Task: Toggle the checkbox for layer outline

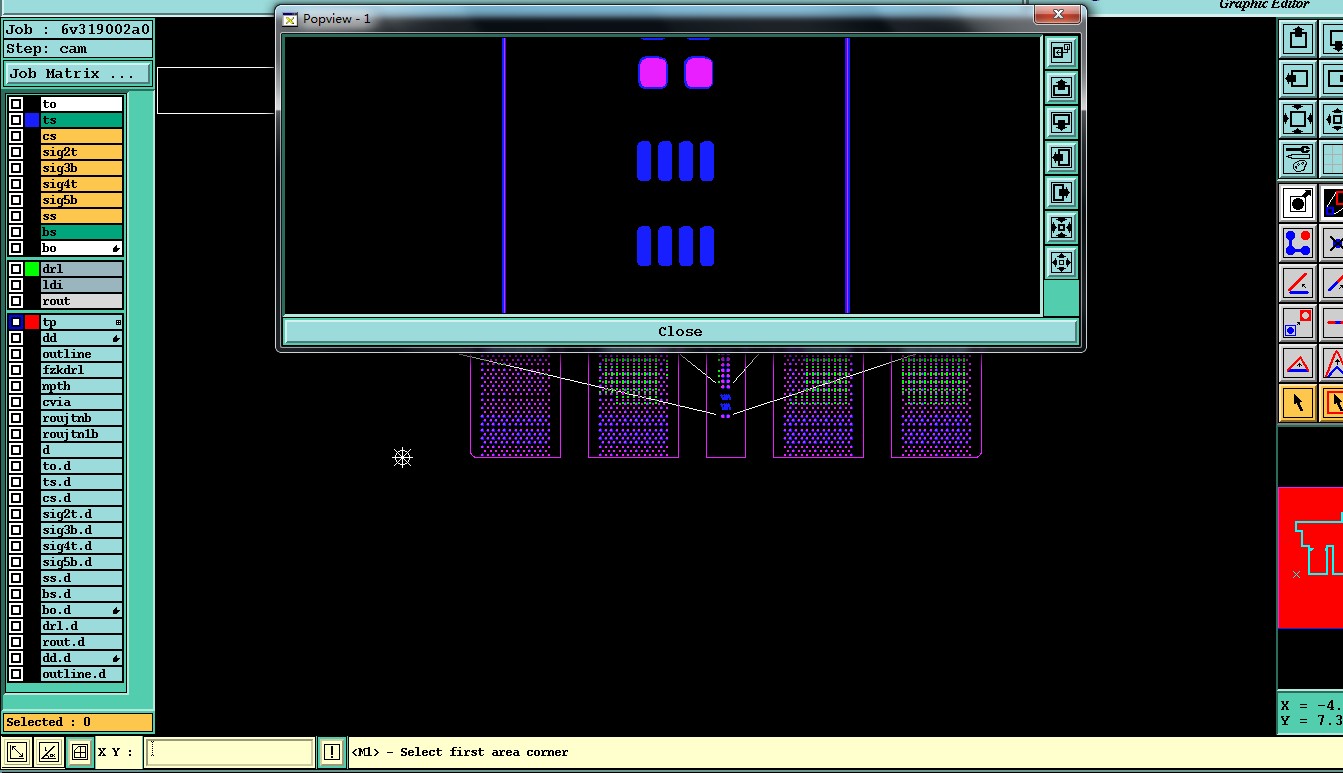Action: pos(16,354)
